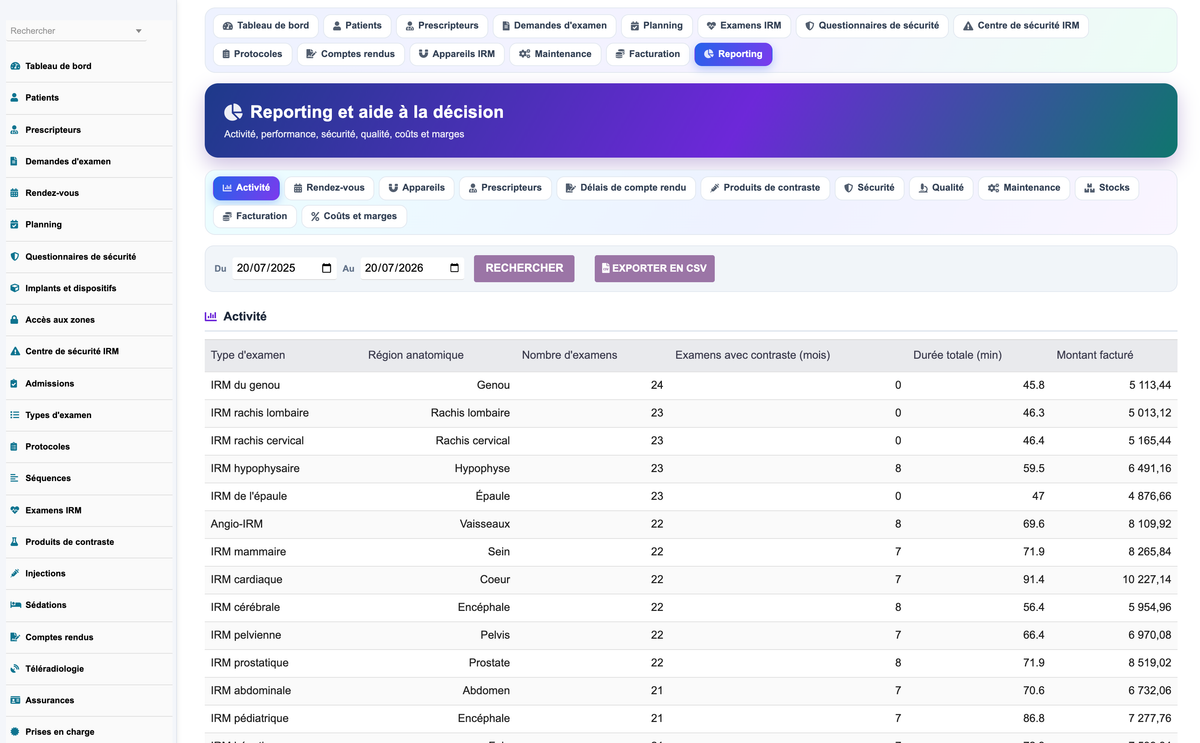Image resolution: width=1200 pixels, height=743 pixels.
Task: Open the Au date calendar picker icon
Action: (455, 268)
